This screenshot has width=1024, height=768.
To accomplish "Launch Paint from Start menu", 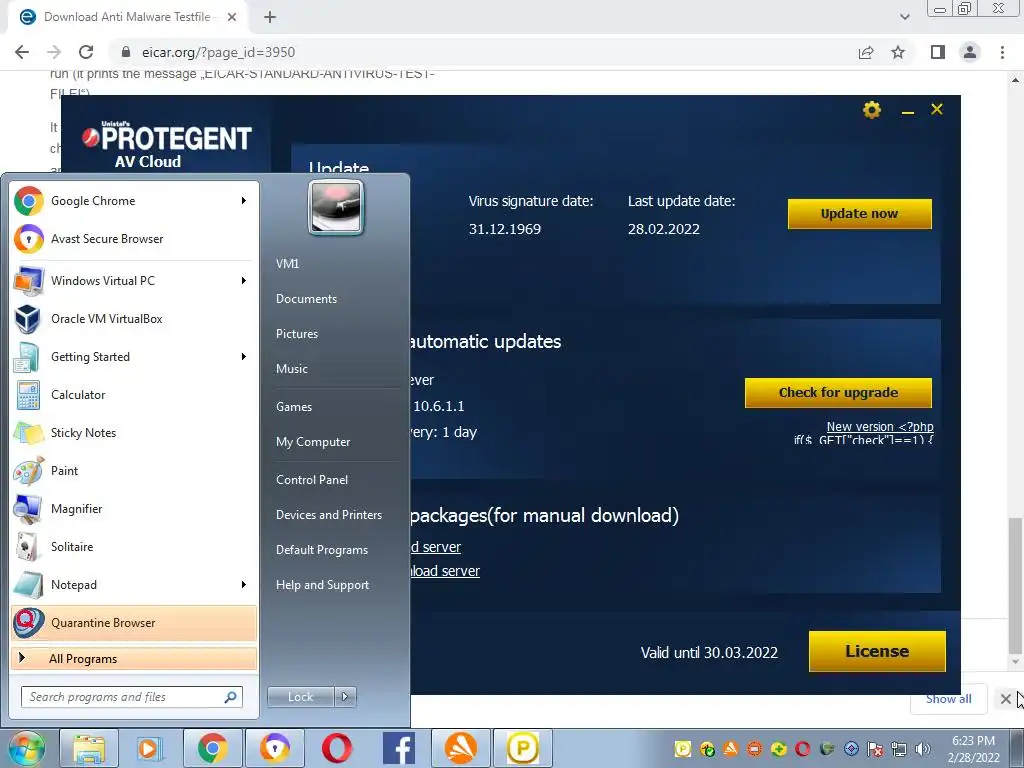I will coord(134,470).
